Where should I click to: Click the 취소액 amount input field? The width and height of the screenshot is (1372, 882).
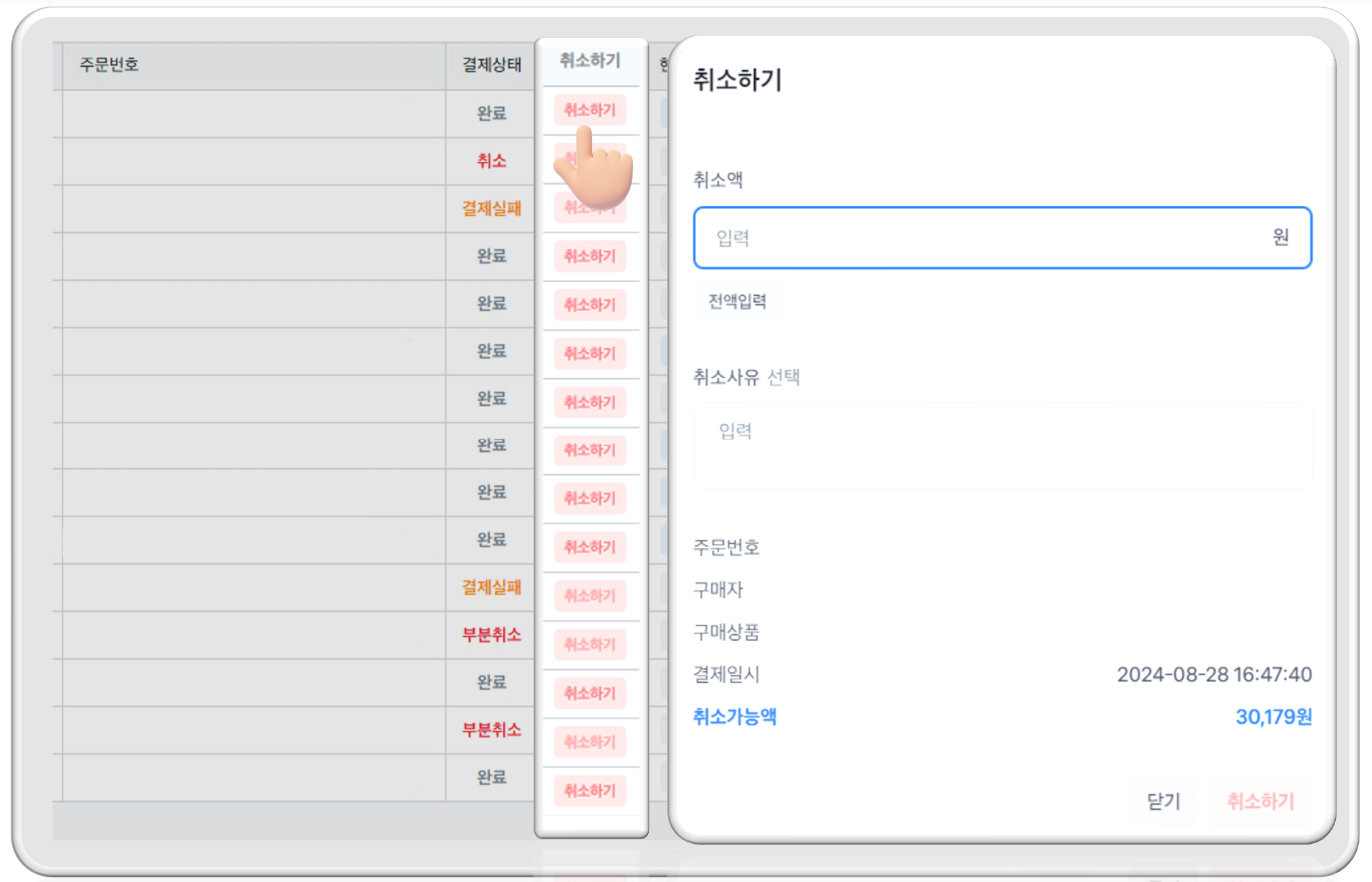point(987,237)
